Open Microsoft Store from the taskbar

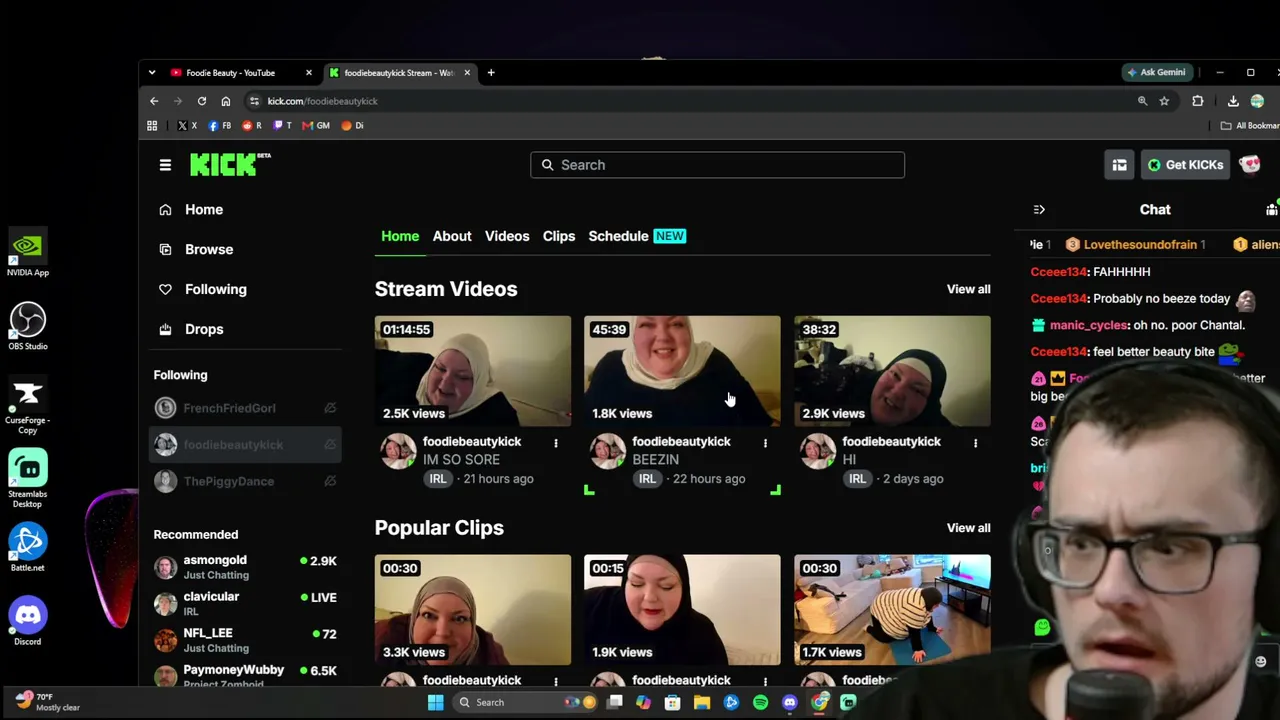coord(673,702)
